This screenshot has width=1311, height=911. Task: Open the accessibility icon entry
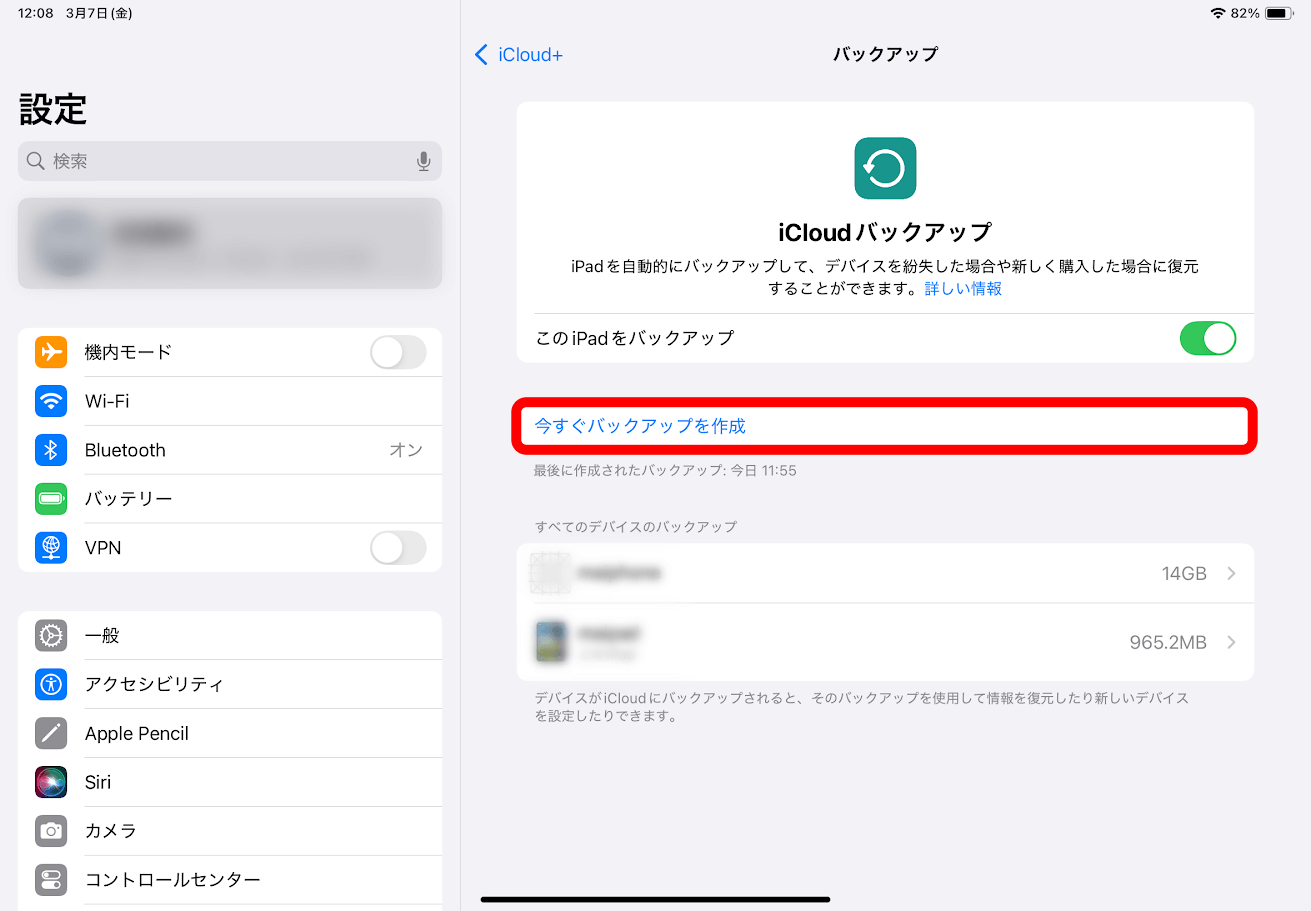[x=51, y=684]
